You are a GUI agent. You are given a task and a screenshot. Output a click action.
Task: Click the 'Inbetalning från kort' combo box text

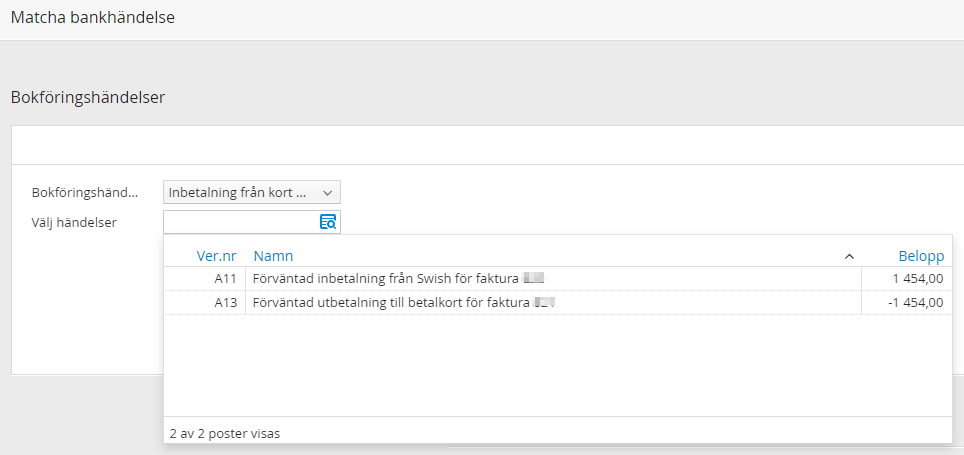[x=238, y=193]
